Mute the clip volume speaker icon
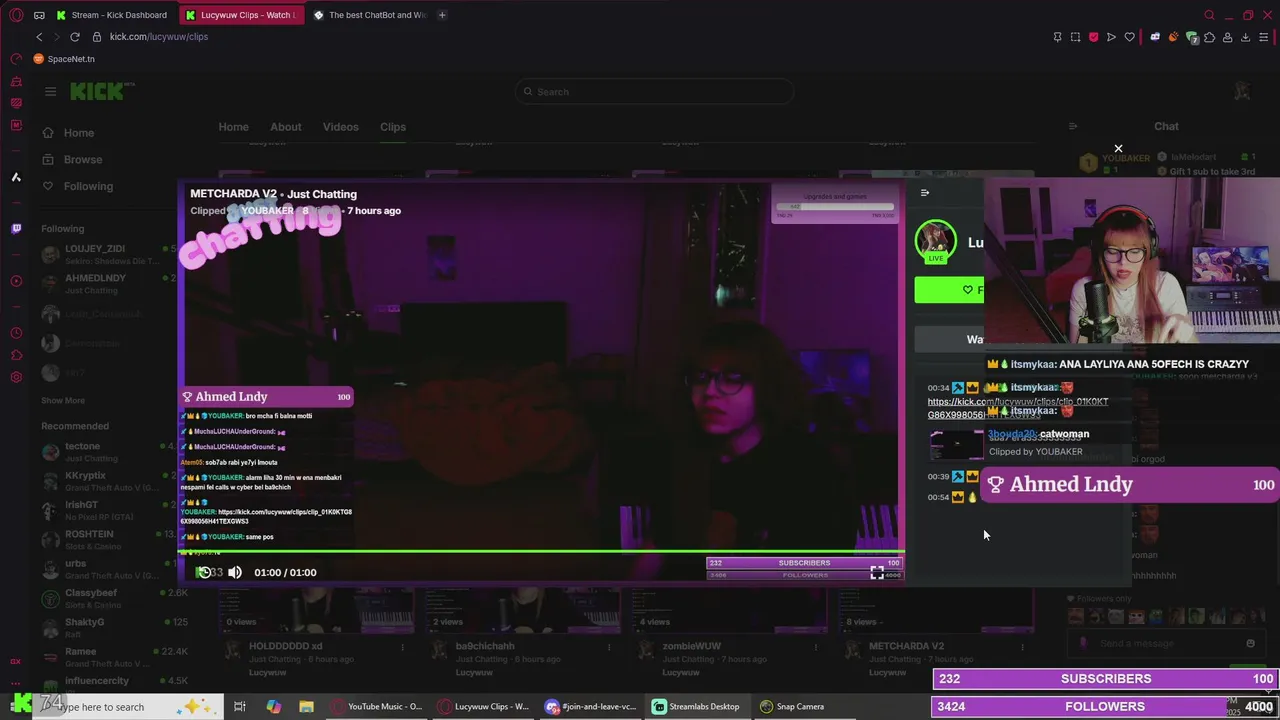This screenshot has width=1280, height=720. coord(235,572)
